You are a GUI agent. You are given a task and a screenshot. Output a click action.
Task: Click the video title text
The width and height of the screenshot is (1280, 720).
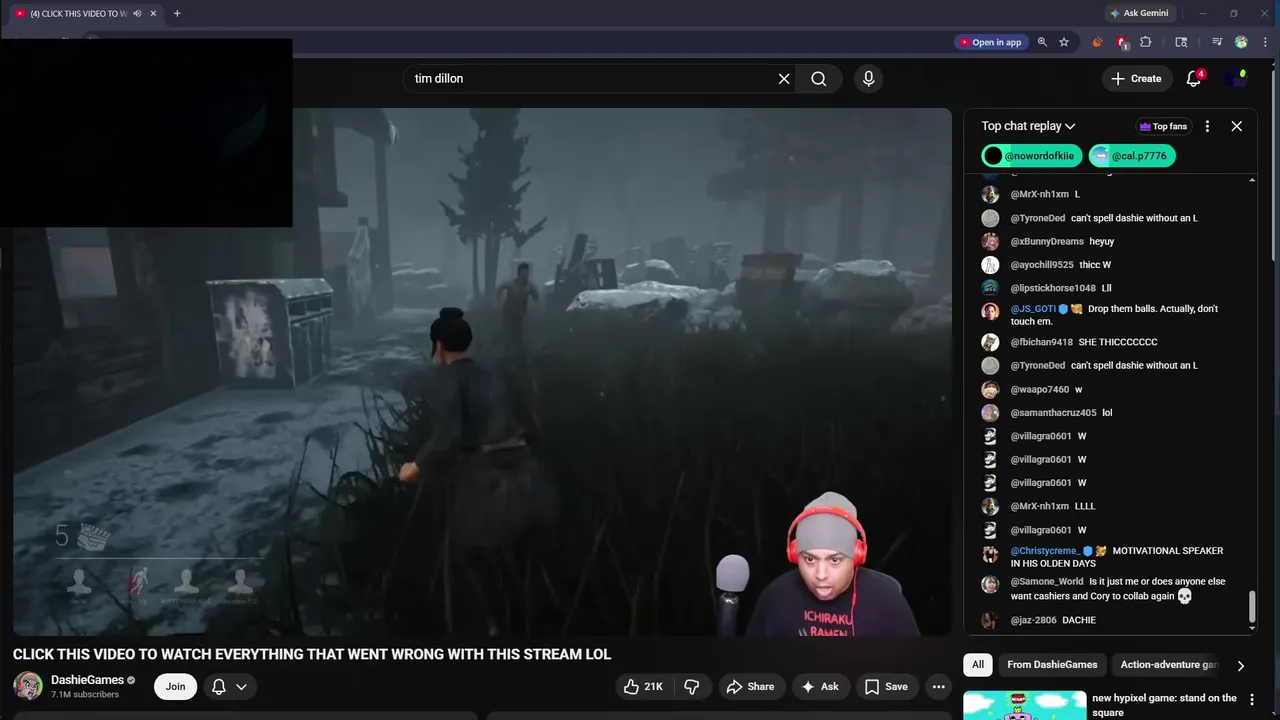[x=312, y=654]
